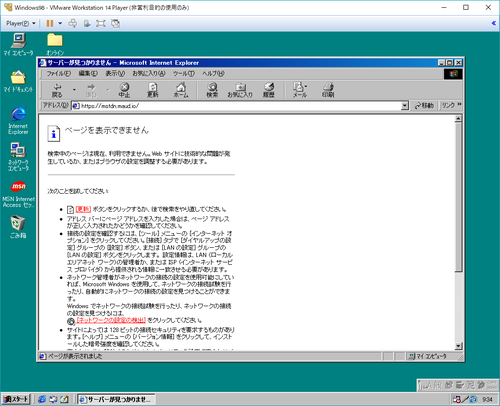The height and width of the screenshot is (406, 500).
Task: Click the Go (移動) button
Action: click(424, 106)
